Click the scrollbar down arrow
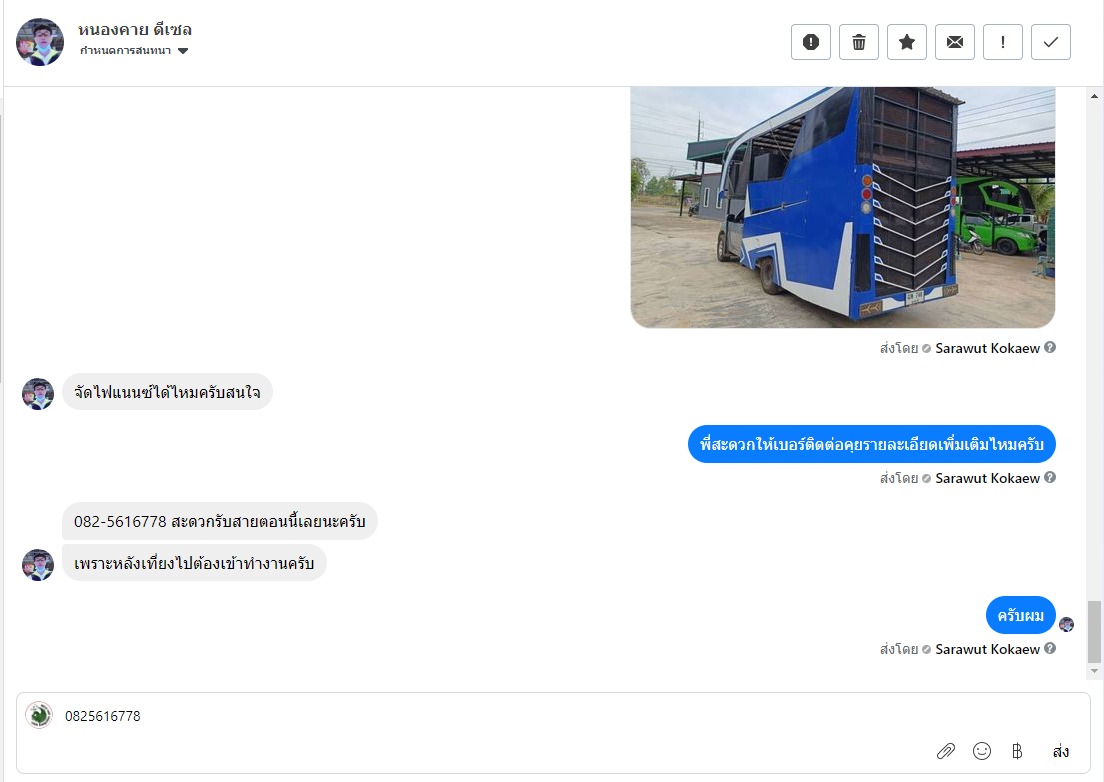The width and height of the screenshot is (1104, 782). click(1094, 671)
